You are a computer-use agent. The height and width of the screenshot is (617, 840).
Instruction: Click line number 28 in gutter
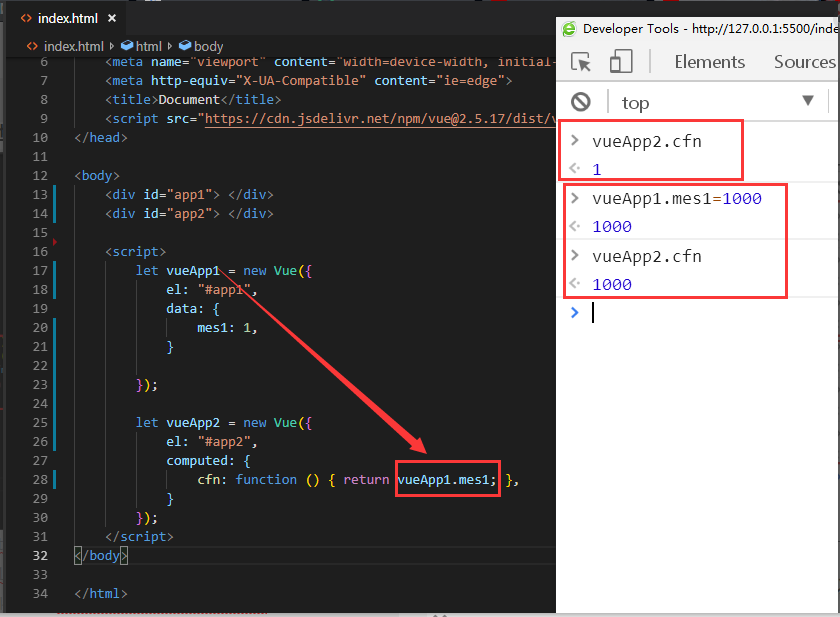point(40,479)
